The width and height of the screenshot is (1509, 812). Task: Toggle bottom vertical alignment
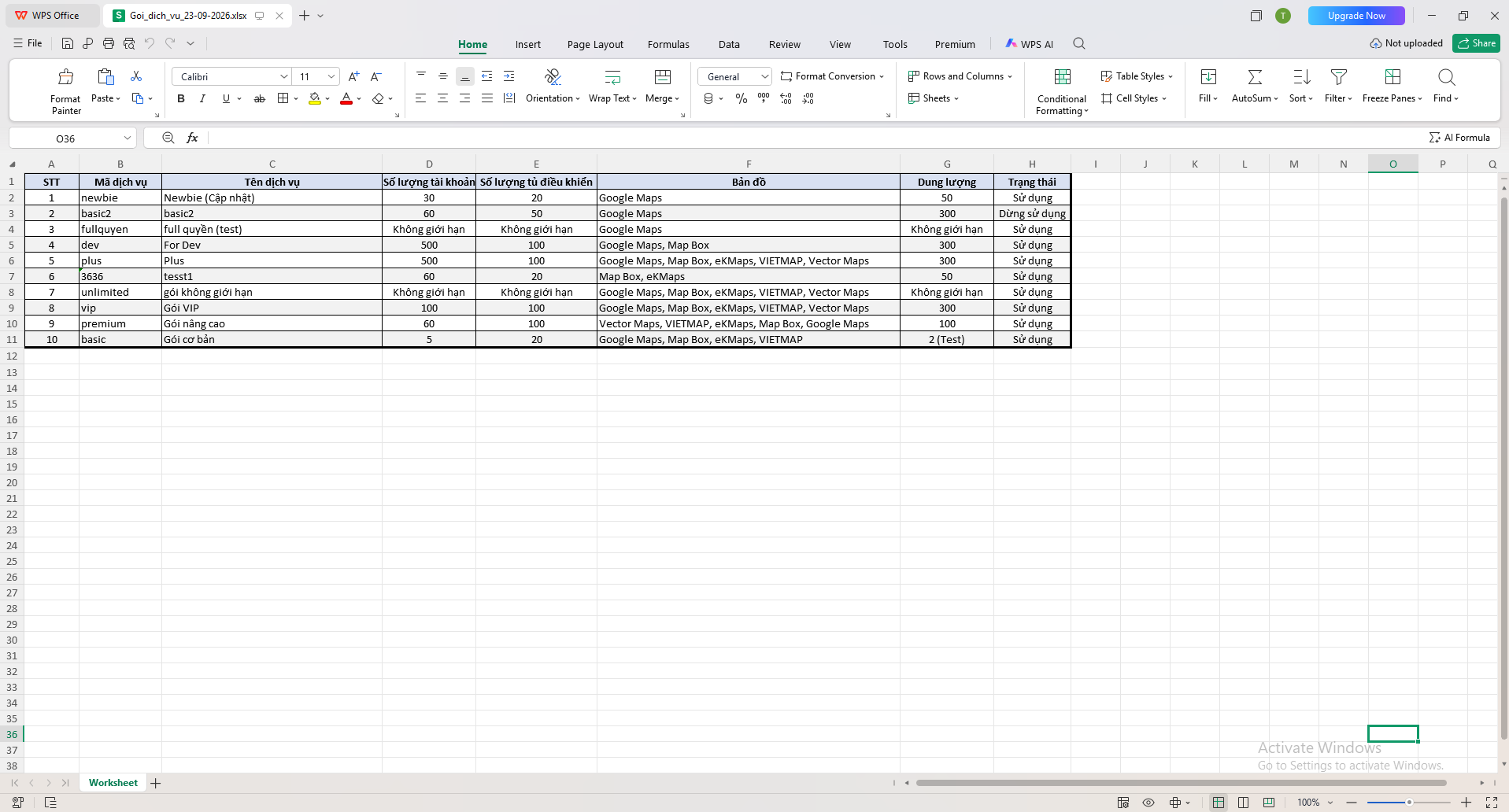pos(465,76)
